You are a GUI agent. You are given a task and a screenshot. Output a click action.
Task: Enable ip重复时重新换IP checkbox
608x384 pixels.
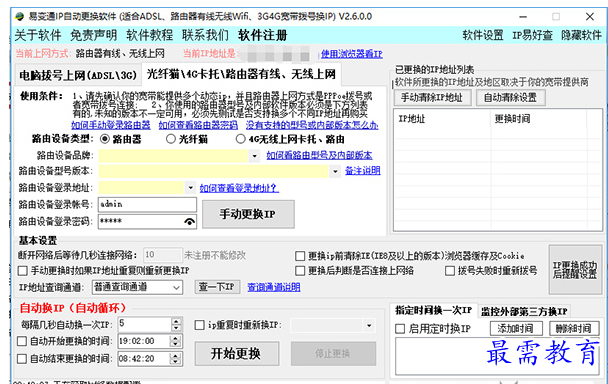click(x=199, y=325)
